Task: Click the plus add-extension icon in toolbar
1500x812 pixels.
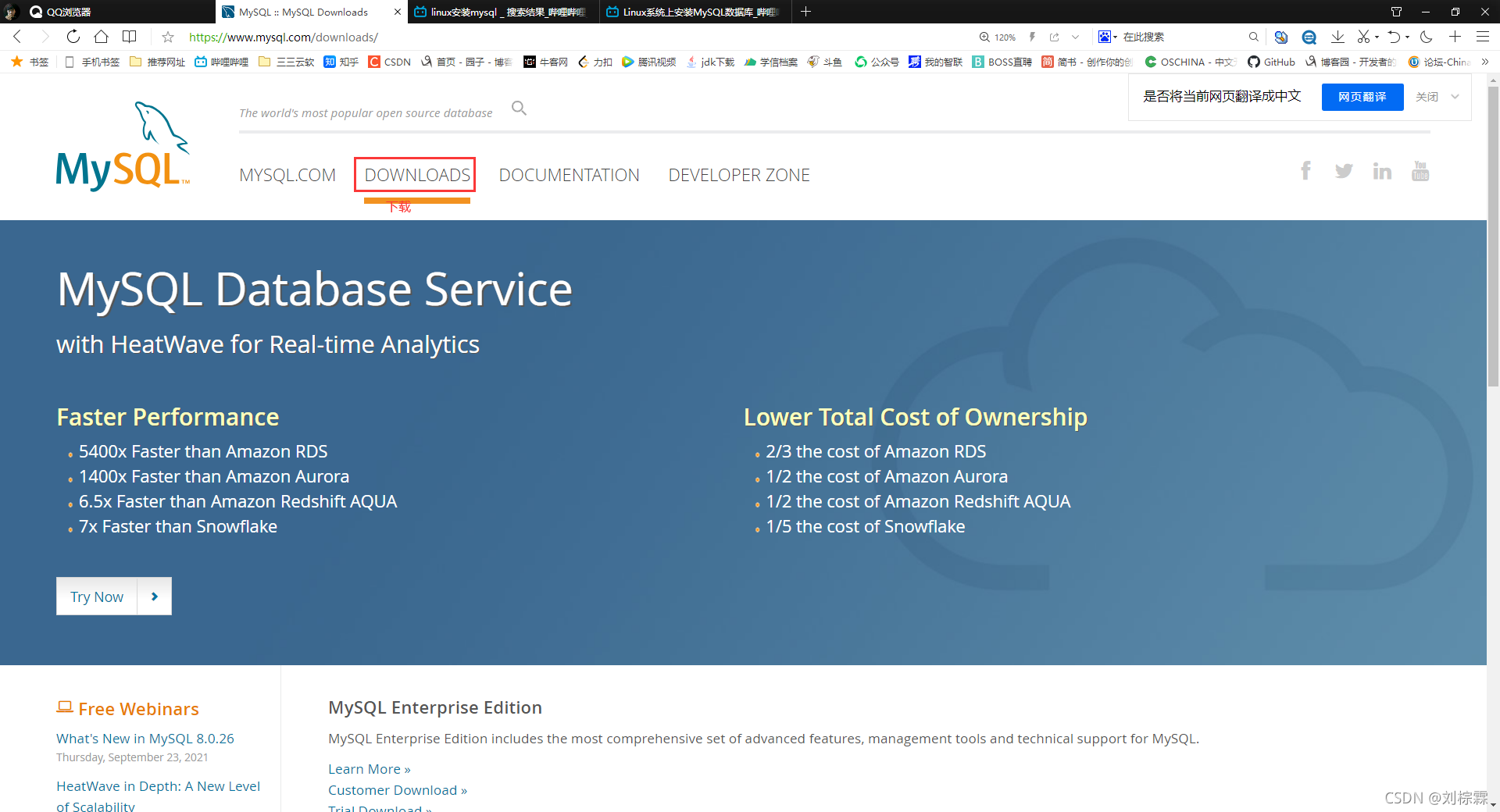Action: click(1455, 37)
